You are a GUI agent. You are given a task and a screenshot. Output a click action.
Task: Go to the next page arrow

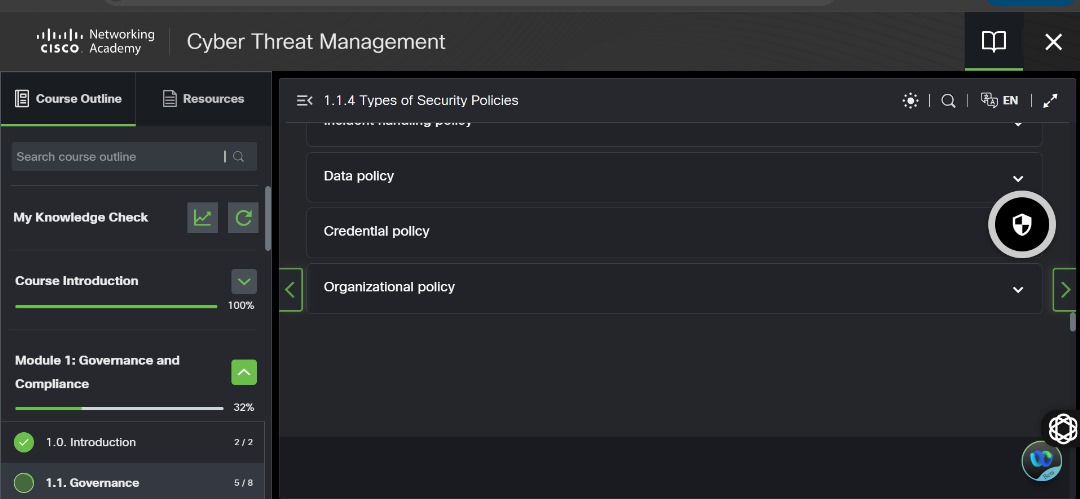pos(1065,289)
